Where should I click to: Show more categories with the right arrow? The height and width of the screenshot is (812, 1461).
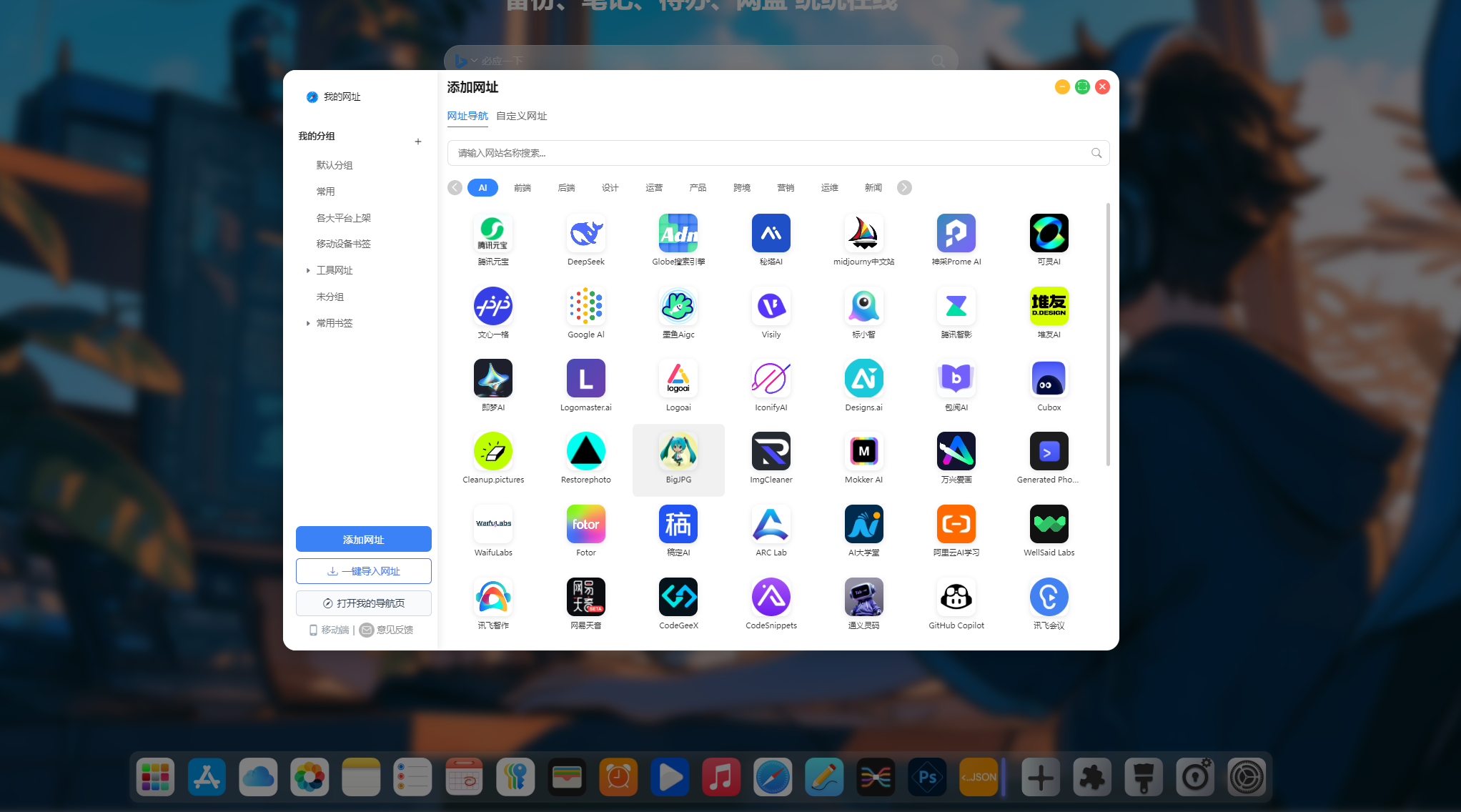(904, 187)
